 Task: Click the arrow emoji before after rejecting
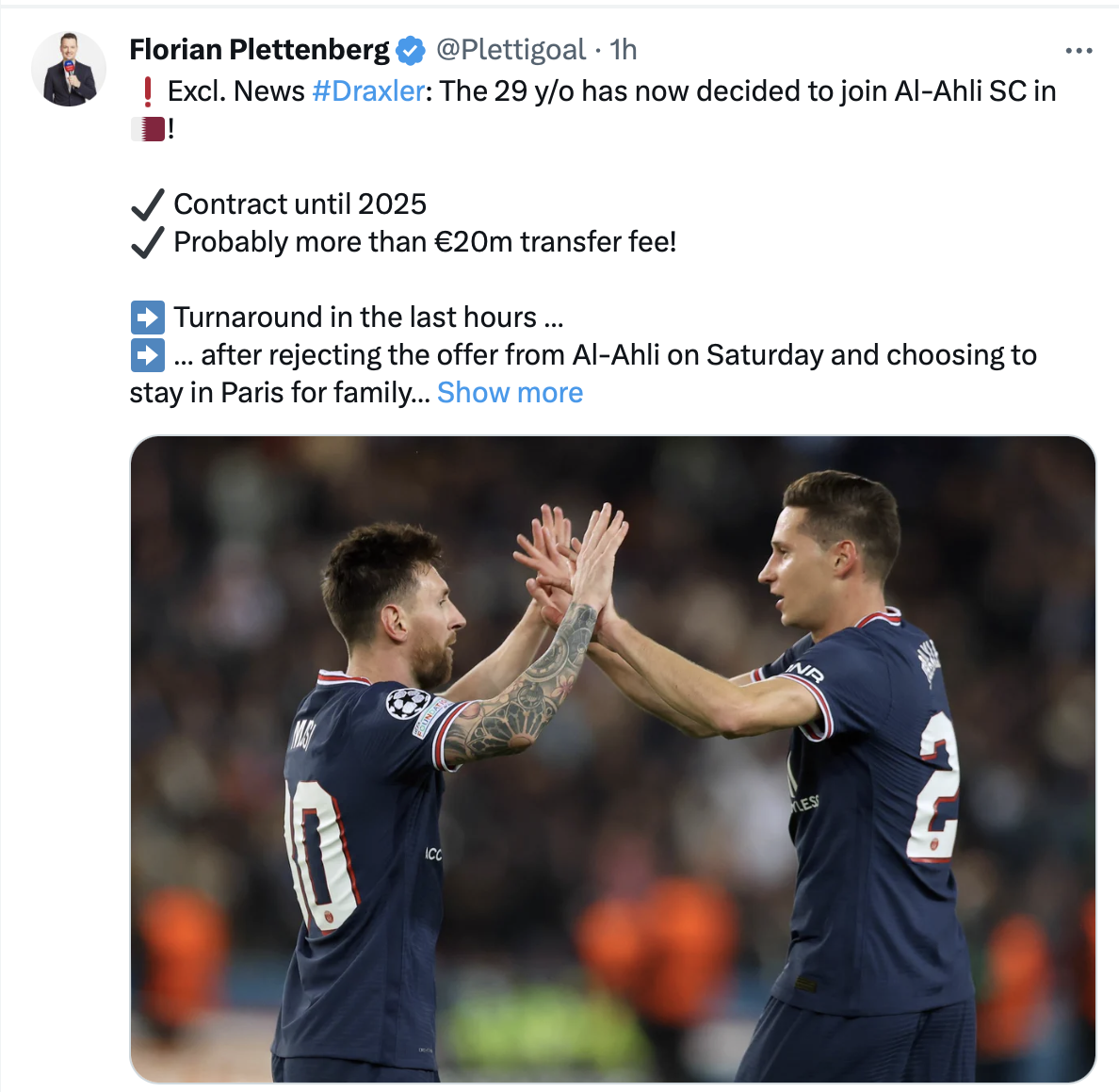(148, 355)
